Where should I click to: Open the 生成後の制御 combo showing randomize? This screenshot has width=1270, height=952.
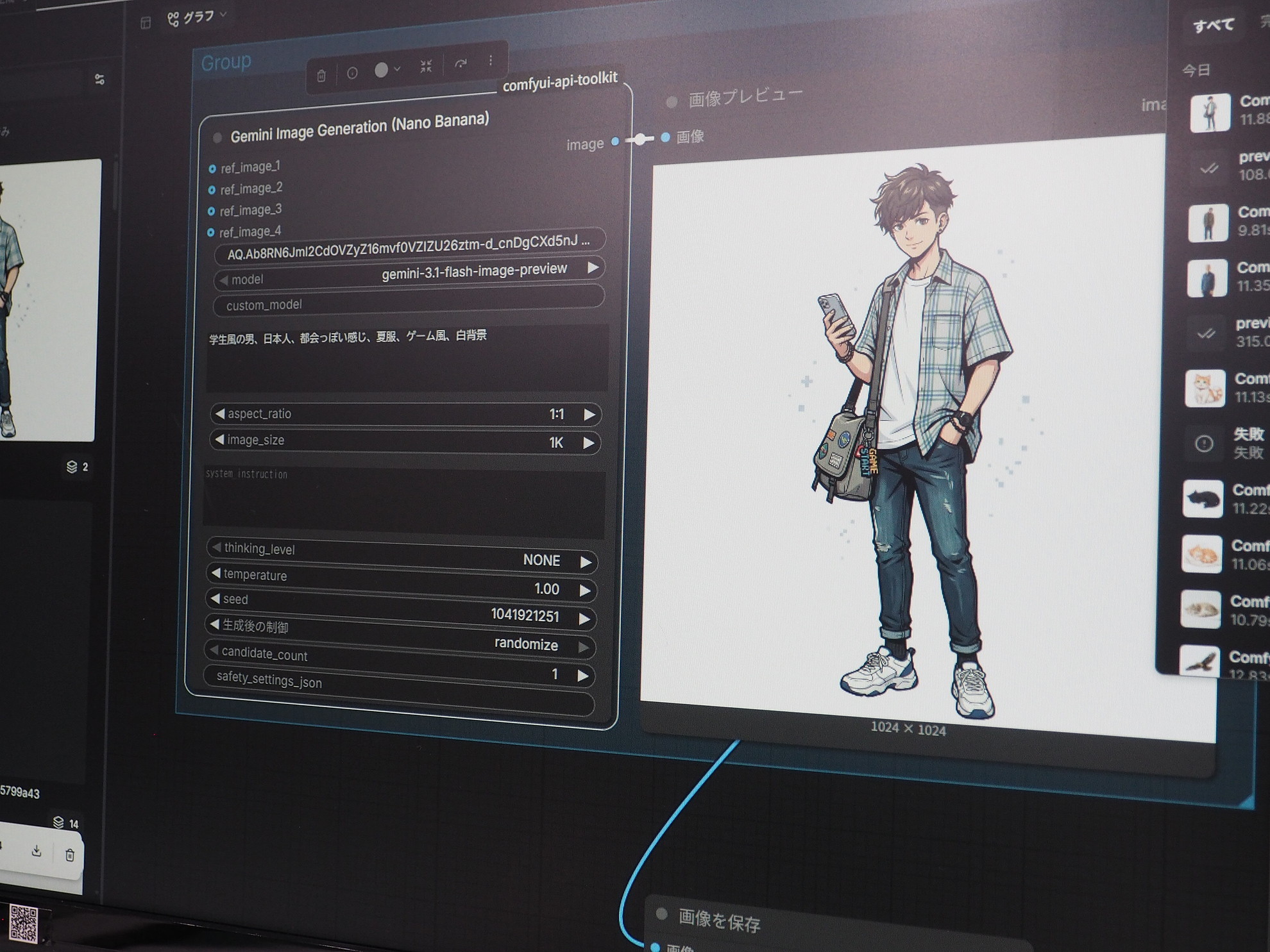(x=400, y=636)
